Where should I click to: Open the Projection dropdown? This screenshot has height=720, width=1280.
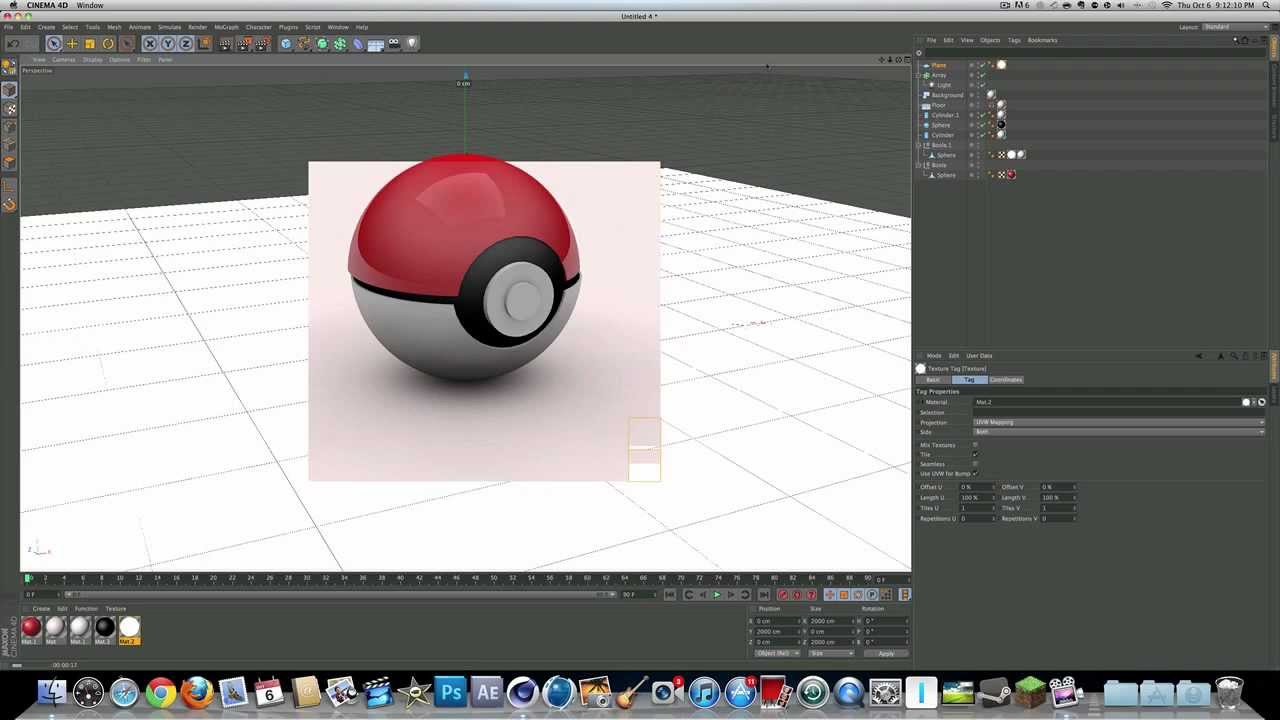coord(1118,422)
